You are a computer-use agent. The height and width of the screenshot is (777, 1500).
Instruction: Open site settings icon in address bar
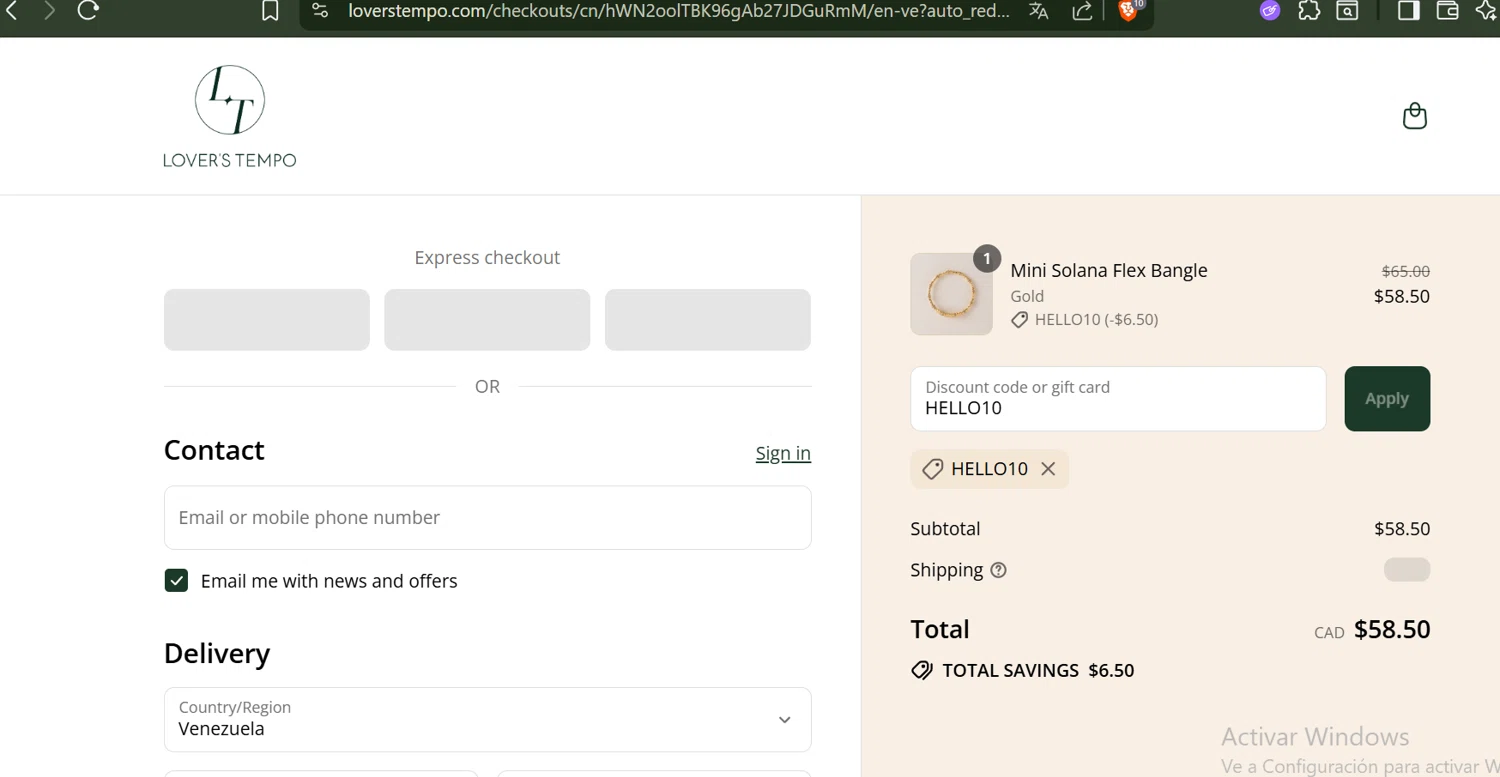pyautogui.click(x=320, y=11)
